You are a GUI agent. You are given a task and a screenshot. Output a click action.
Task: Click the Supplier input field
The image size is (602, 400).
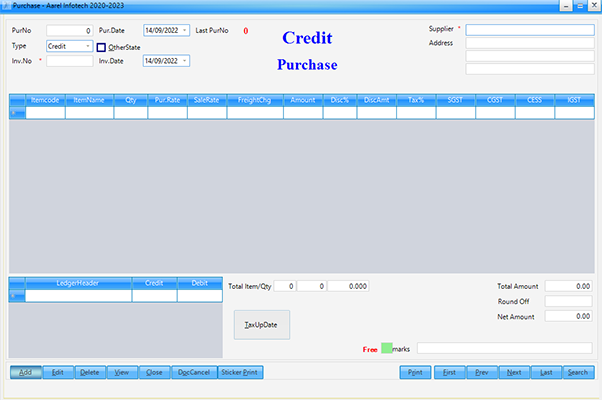point(529,30)
